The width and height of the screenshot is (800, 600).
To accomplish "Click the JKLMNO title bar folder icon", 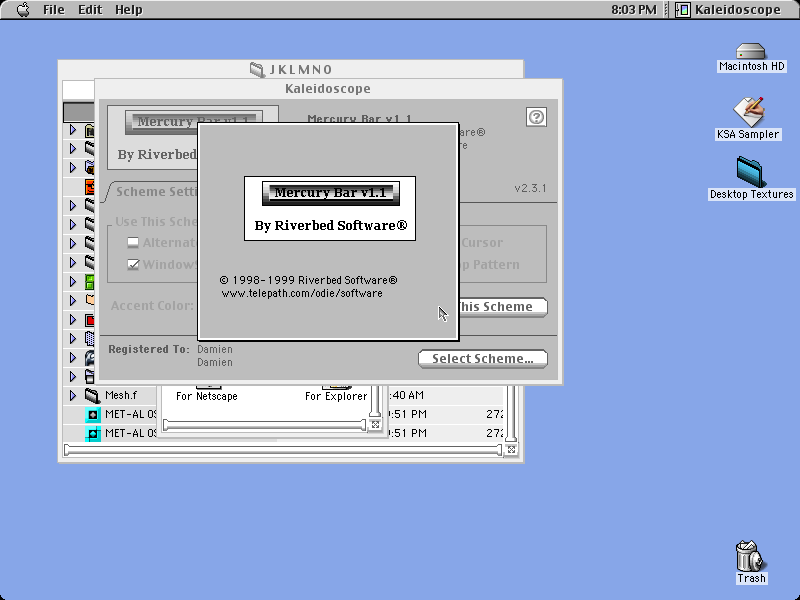I will tap(257, 69).
